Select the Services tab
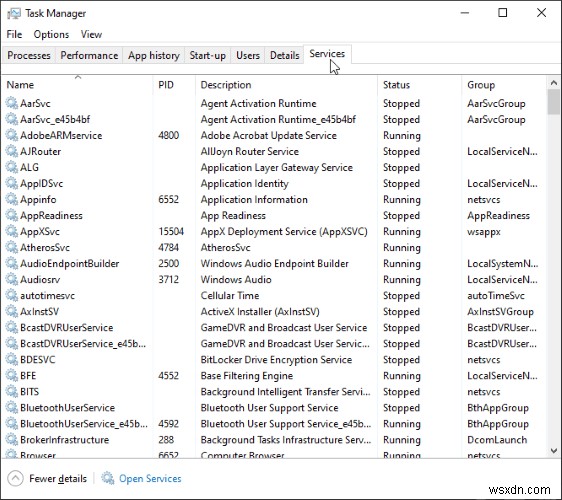Screen dimensions: 562x500 pyautogui.click(x=327, y=54)
